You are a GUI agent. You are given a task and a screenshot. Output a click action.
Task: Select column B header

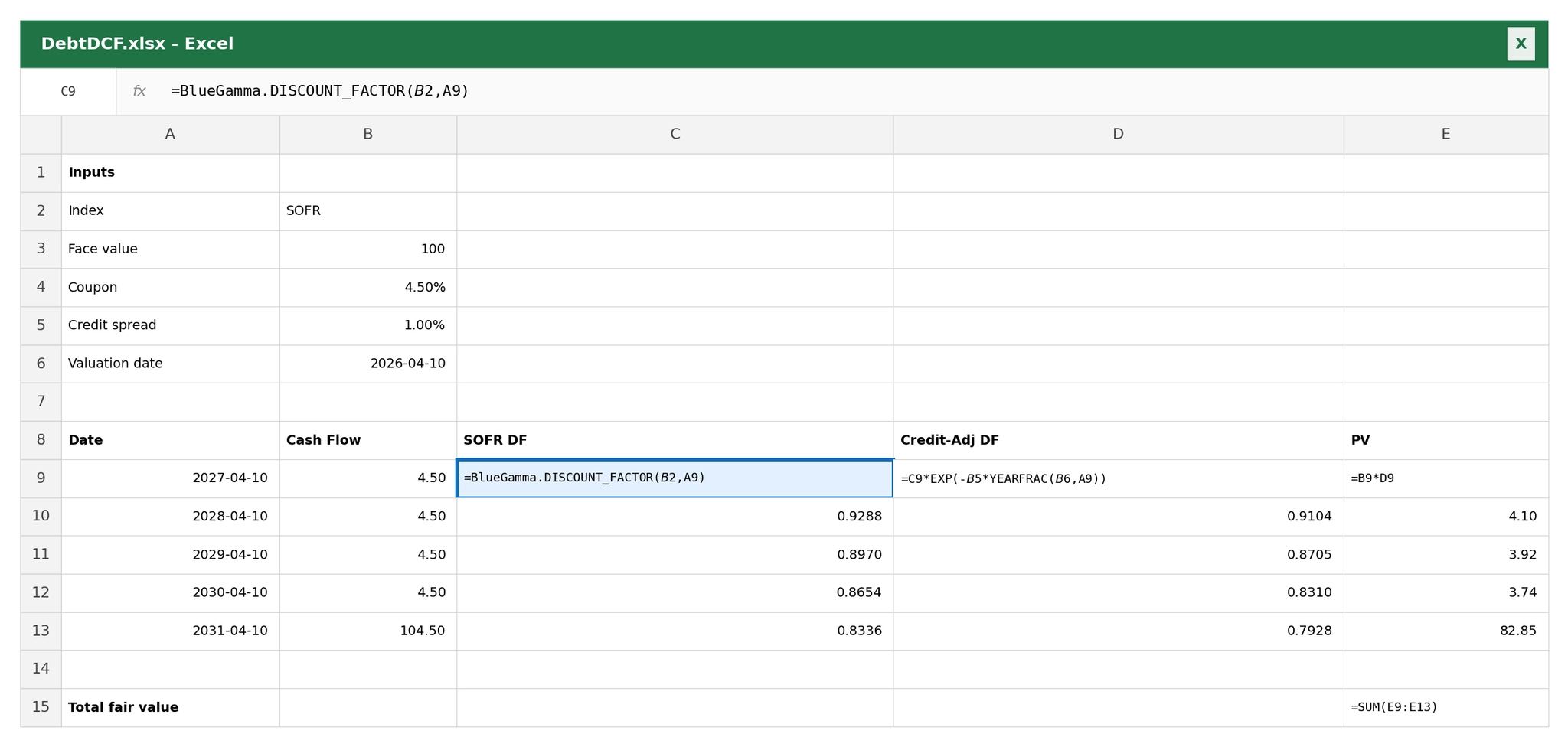(x=368, y=135)
